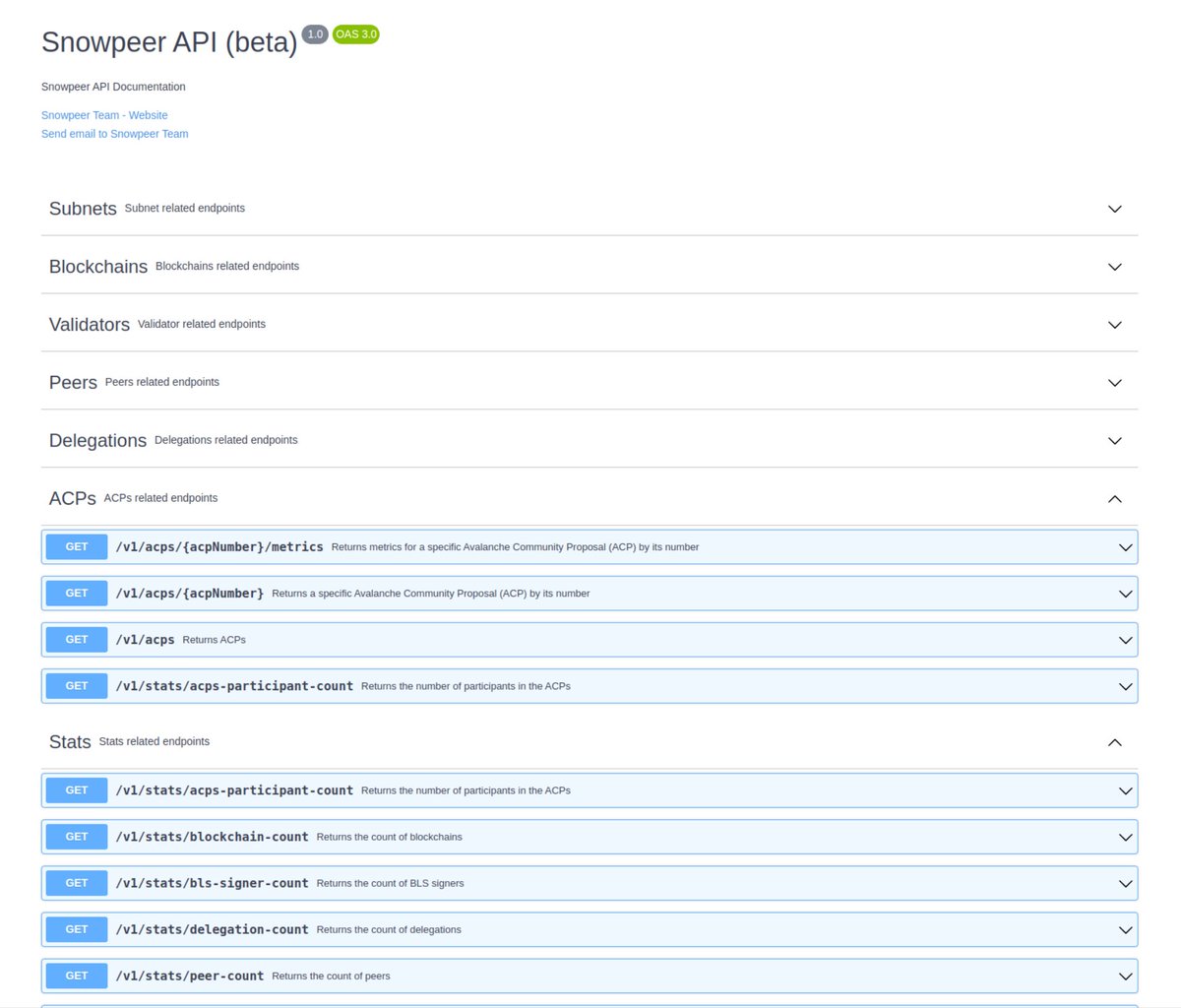This screenshot has height=1008, width=1181.
Task: Click the Delegations section title
Action: pyautogui.click(x=97, y=441)
